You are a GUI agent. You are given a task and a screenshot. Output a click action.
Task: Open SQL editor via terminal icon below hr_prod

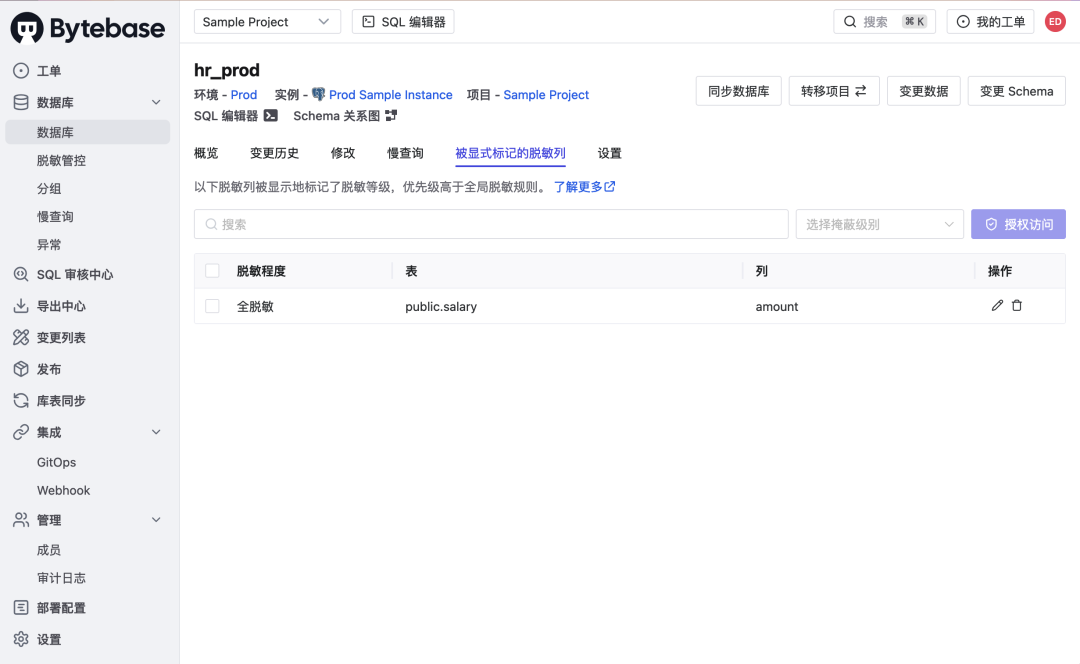point(271,116)
